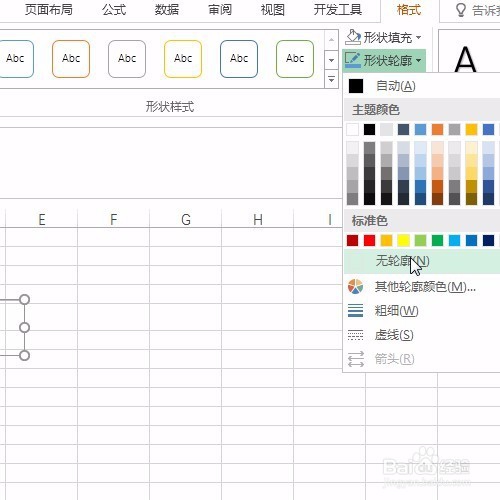The width and height of the screenshot is (500, 500).
Task: Pick the gold theme color swatch
Action: coord(471,129)
